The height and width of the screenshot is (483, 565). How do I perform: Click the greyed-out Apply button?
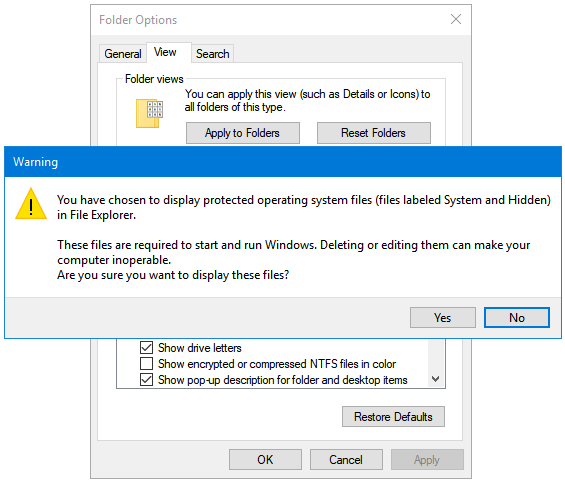(427, 460)
